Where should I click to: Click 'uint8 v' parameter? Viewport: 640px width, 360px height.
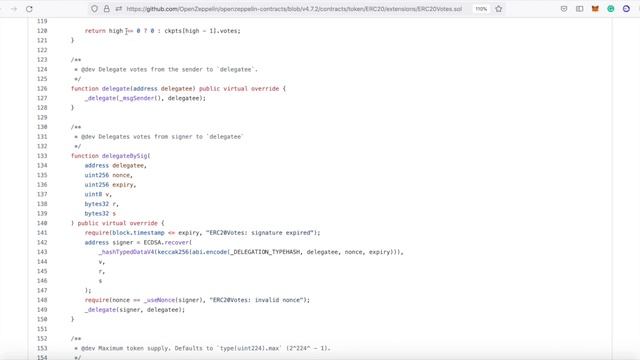click(97, 194)
